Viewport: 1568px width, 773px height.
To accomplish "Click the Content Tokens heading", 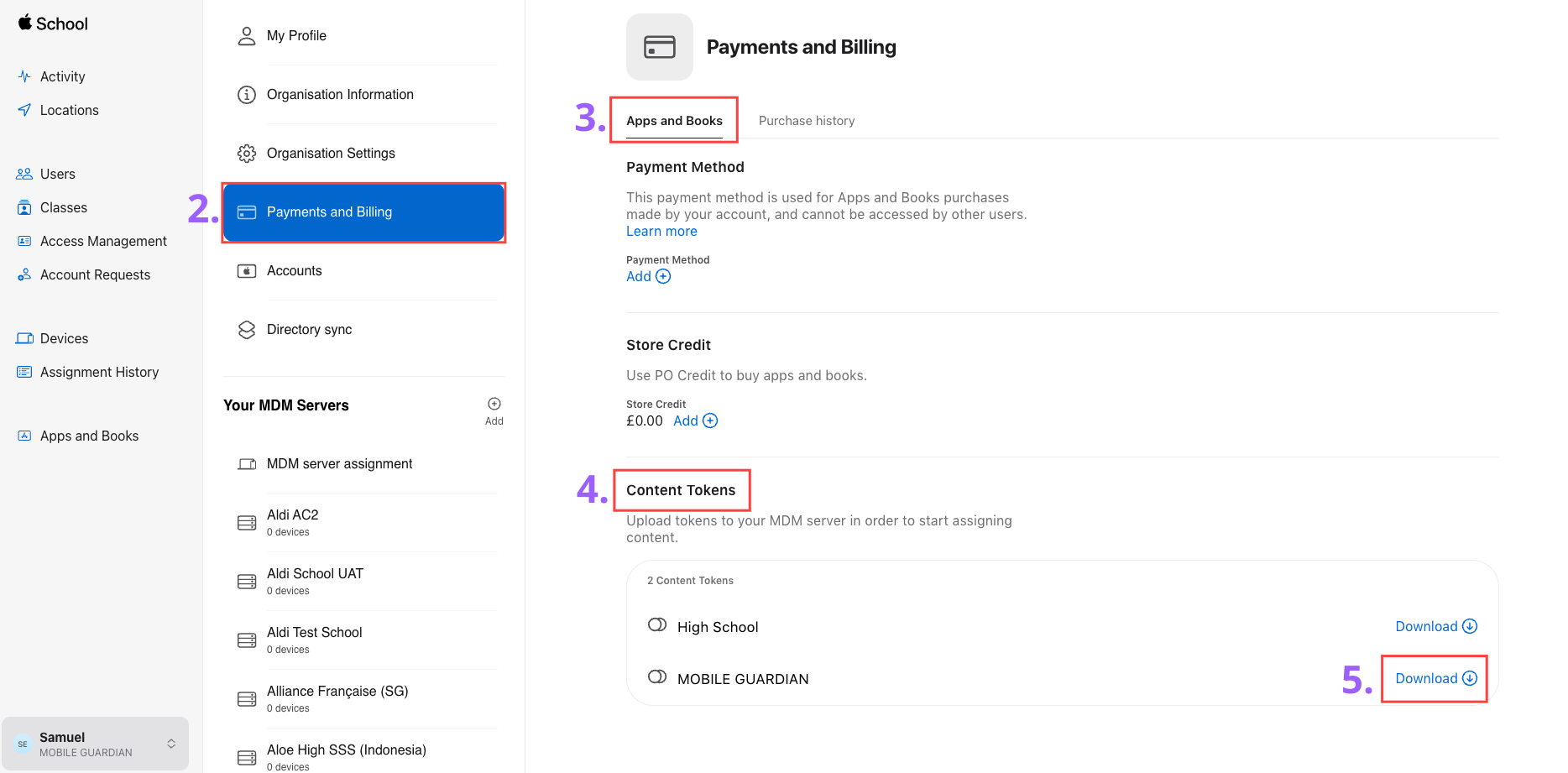I will pyautogui.click(x=681, y=490).
